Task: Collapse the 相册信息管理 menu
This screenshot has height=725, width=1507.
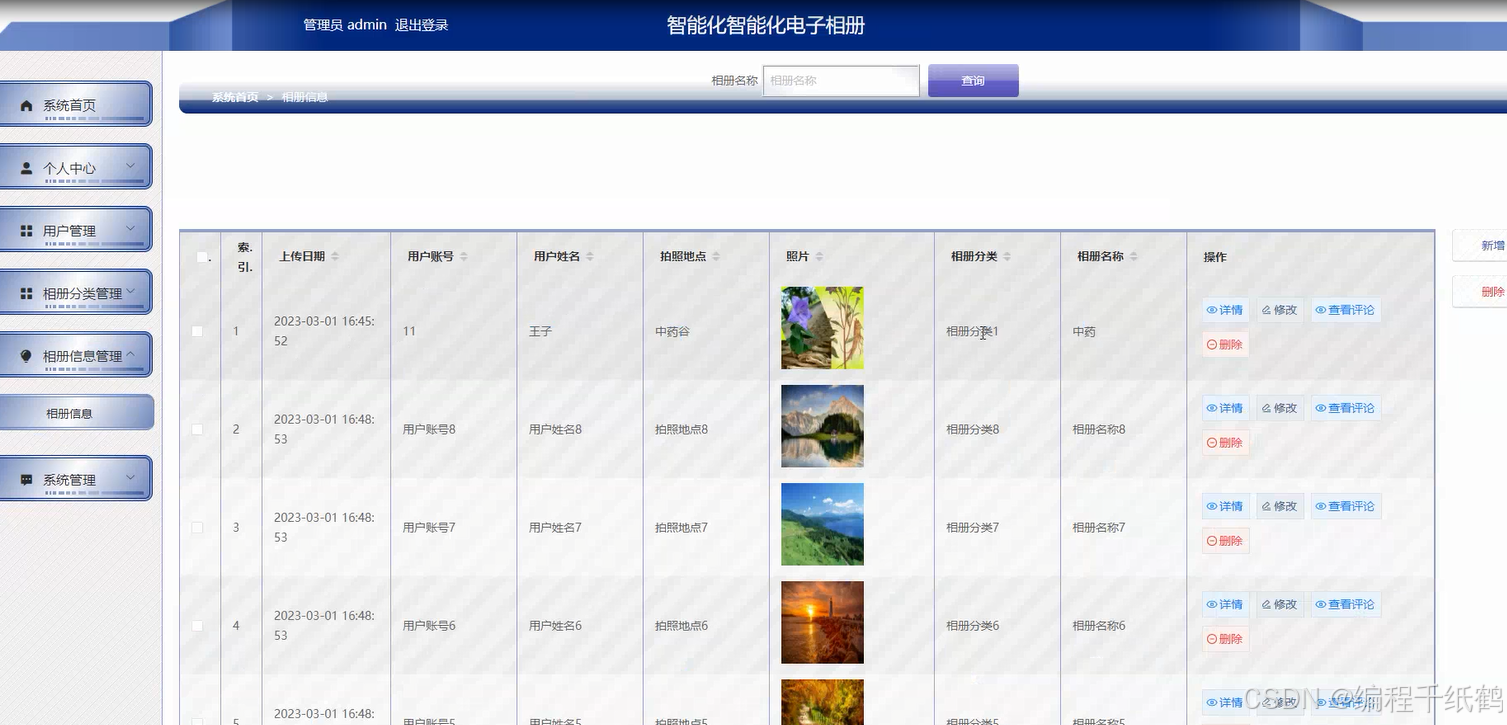Action: pyautogui.click(x=75, y=355)
